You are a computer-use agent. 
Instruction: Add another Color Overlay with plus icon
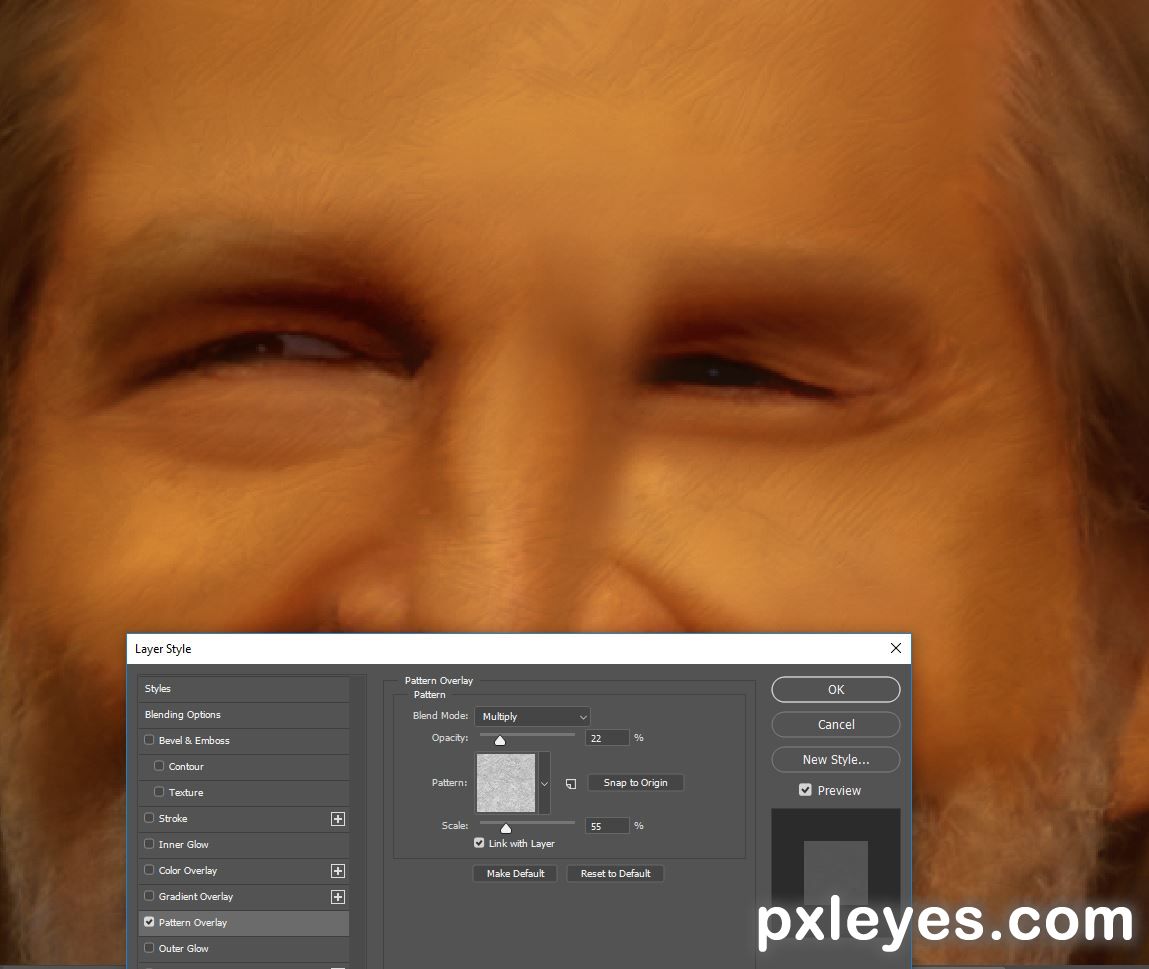338,871
